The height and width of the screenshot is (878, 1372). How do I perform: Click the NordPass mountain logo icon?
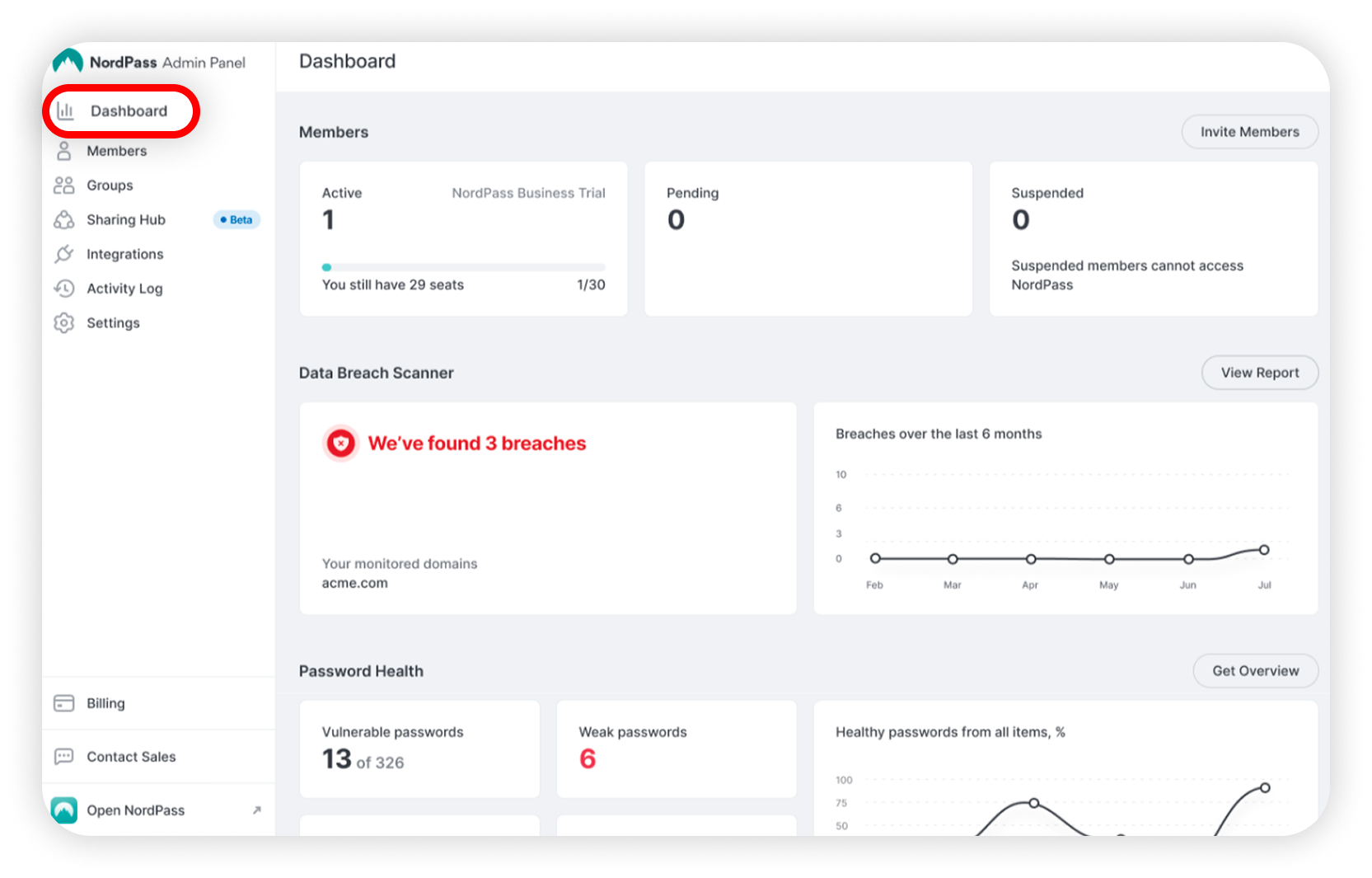click(x=68, y=61)
